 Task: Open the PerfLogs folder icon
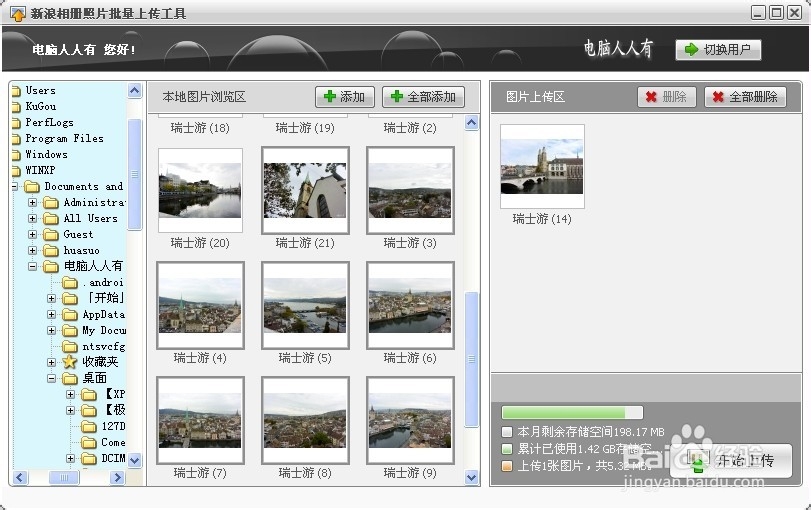(x=16, y=123)
